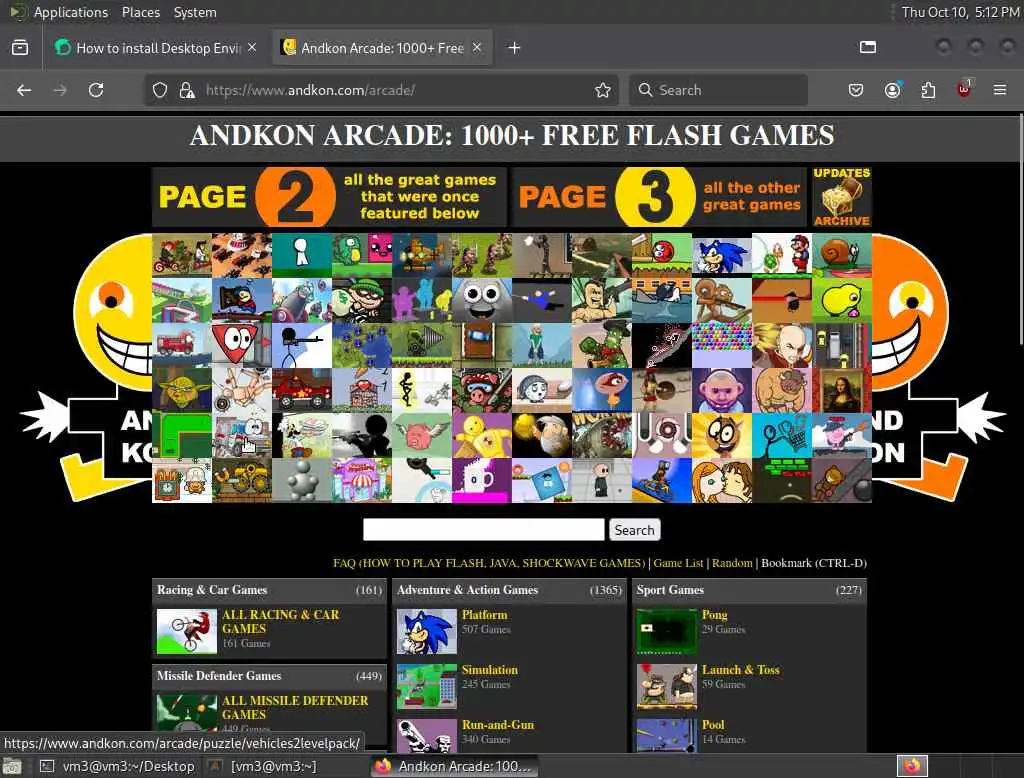Open ALL MISSILE DEFENDER GAMES link

[x=295, y=707]
